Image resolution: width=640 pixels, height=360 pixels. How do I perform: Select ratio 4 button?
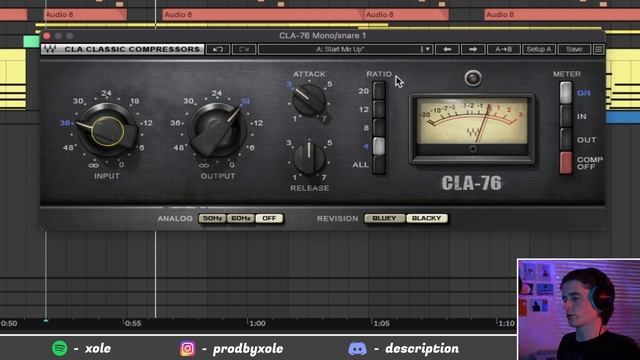tap(379, 146)
